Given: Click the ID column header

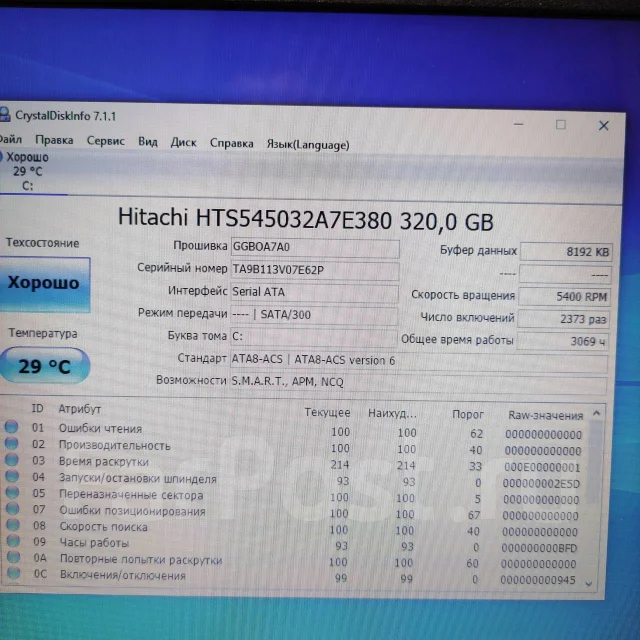Looking at the screenshot, I should tap(38, 408).
